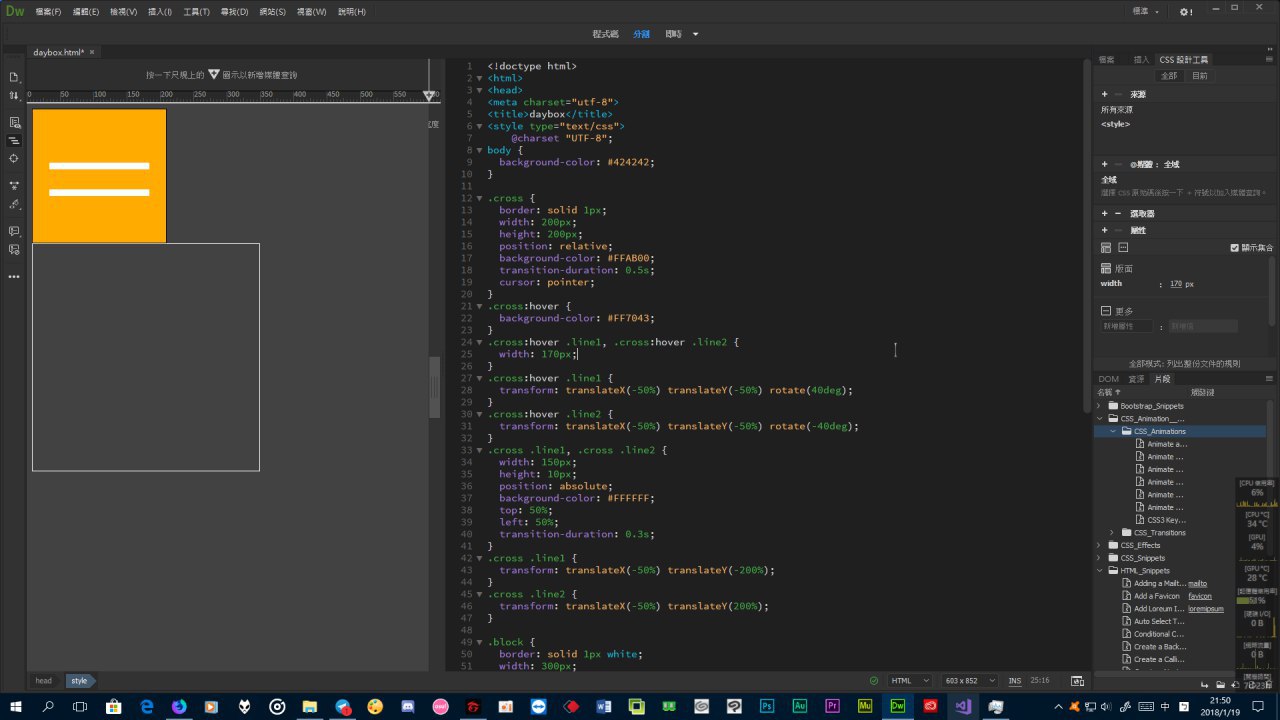Click the sync settings gear icon
Screen dimensions: 1280x720
(x=1185, y=12)
